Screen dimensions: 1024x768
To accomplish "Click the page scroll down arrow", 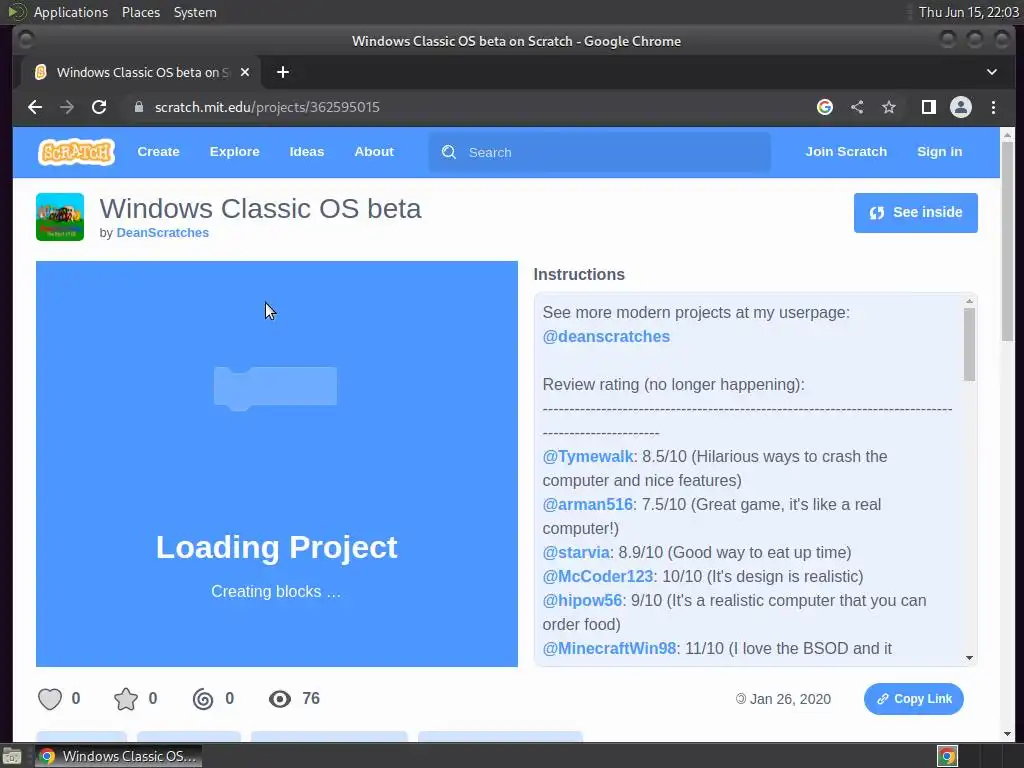I will 1007,734.
